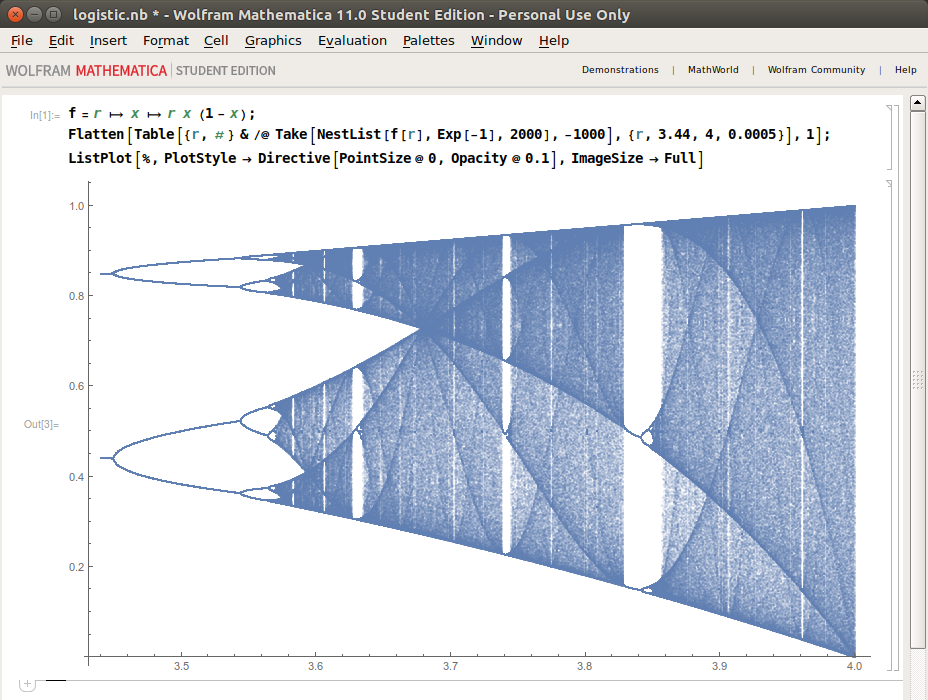Click the plus new-cell insertion button
This screenshot has height=700, width=928.
click(27, 684)
